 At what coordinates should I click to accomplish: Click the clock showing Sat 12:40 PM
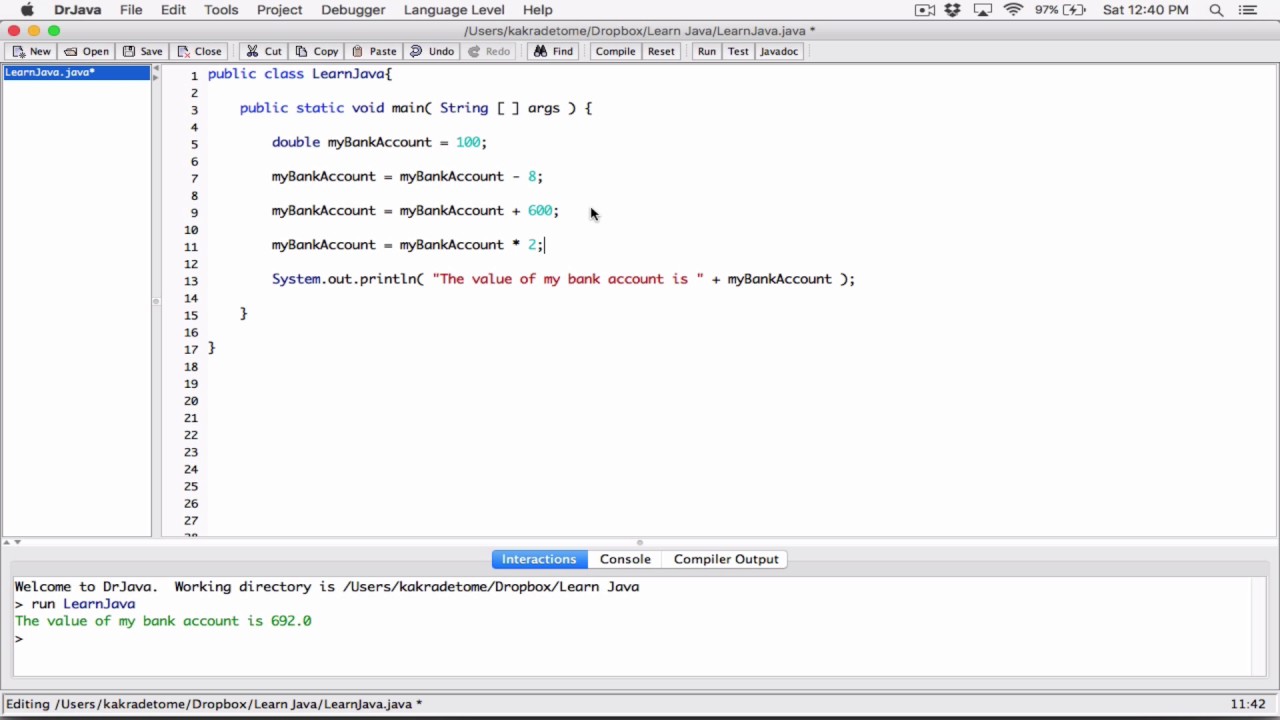pos(1146,10)
